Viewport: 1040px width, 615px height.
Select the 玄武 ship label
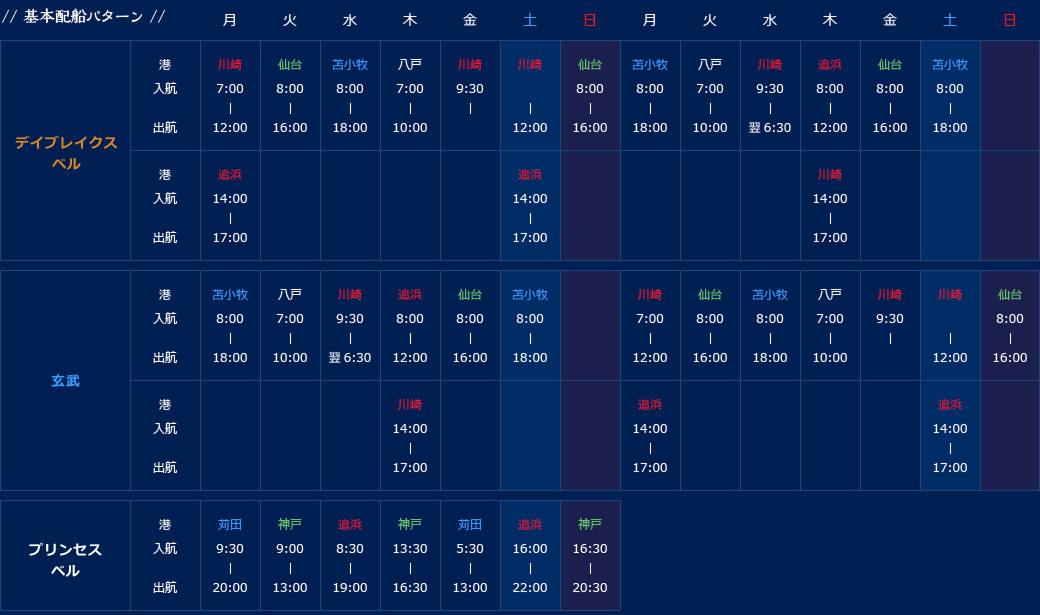point(66,381)
